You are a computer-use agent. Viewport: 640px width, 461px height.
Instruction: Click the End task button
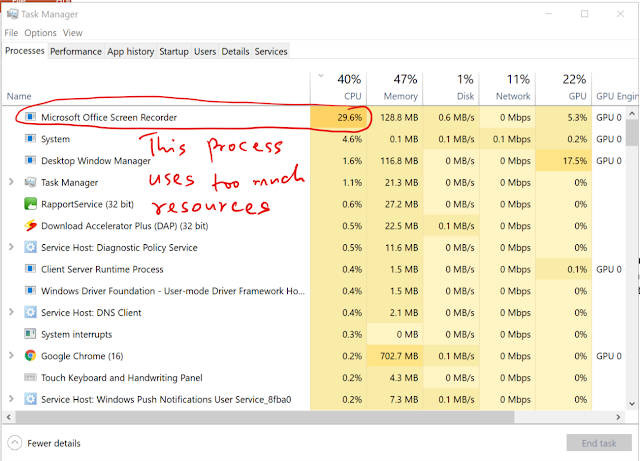[599, 443]
